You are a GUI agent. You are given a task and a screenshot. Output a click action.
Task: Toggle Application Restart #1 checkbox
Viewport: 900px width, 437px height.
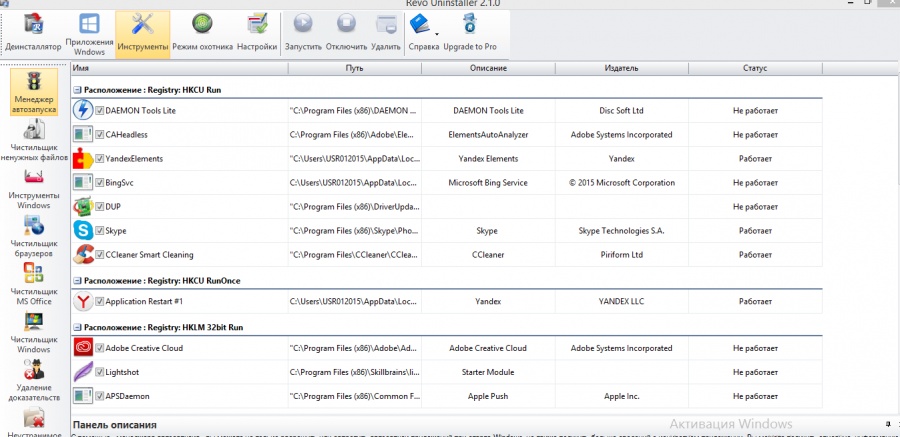pyautogui.click(x=99, y=301)
